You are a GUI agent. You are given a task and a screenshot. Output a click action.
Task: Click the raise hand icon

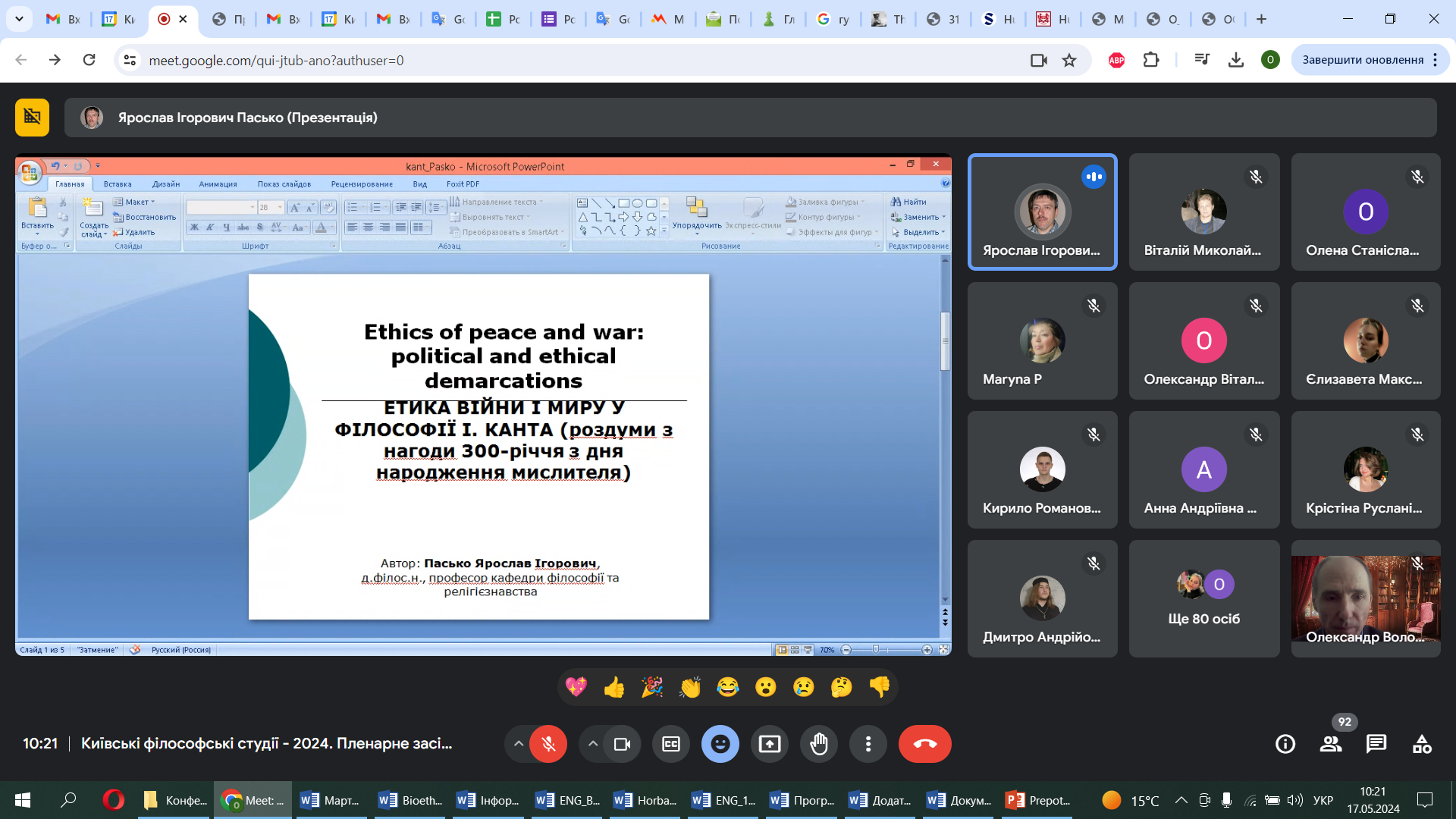click(819, 744)
